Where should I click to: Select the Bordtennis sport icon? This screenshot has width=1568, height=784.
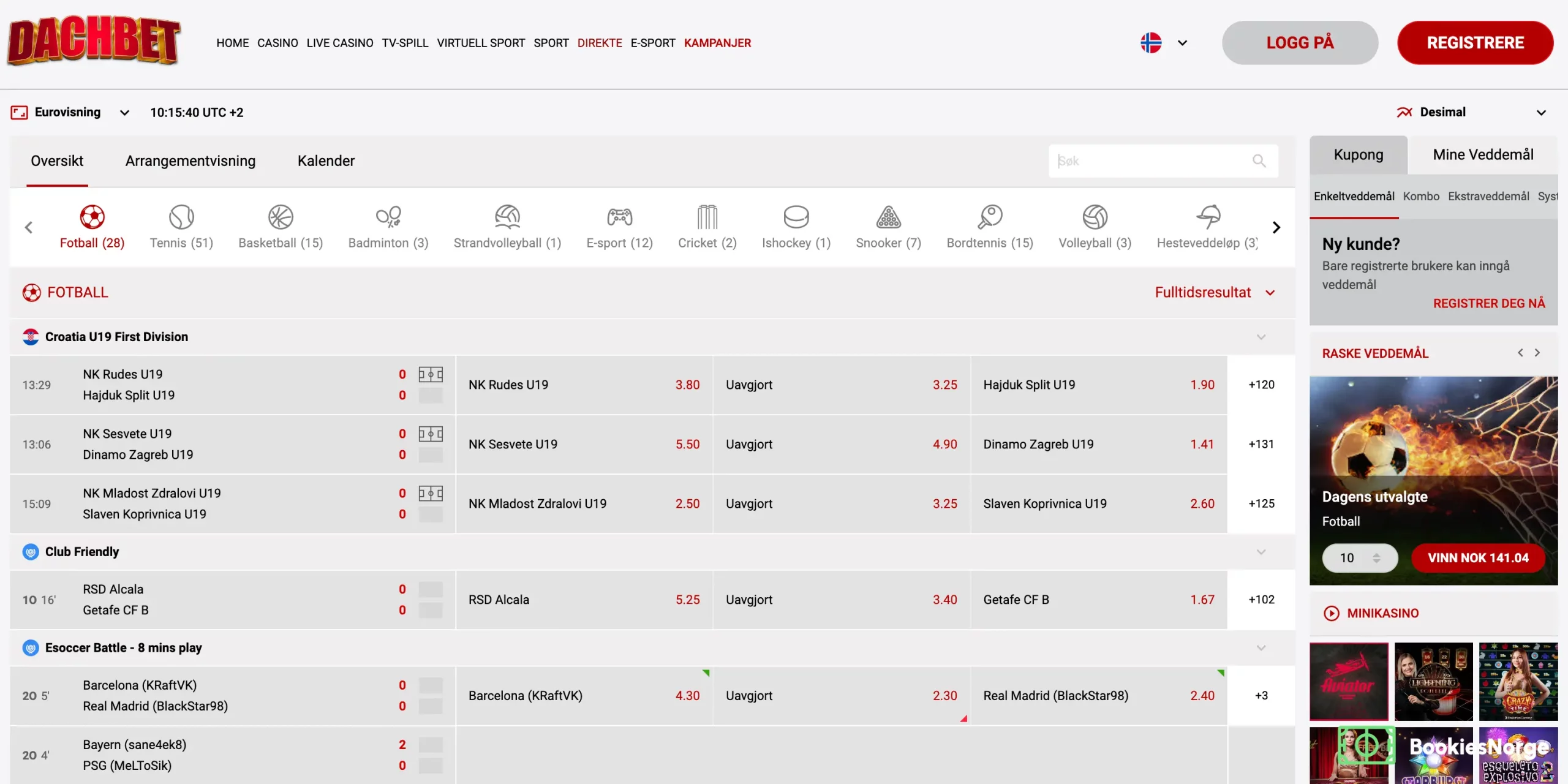[990, 217]
